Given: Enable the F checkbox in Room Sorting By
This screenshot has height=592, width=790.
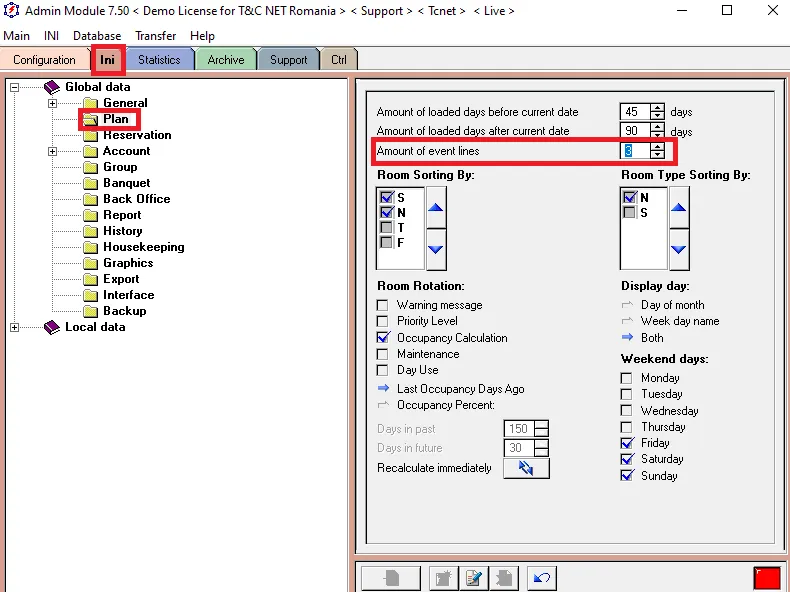Looking at the screenshot, I should (387, 242).
